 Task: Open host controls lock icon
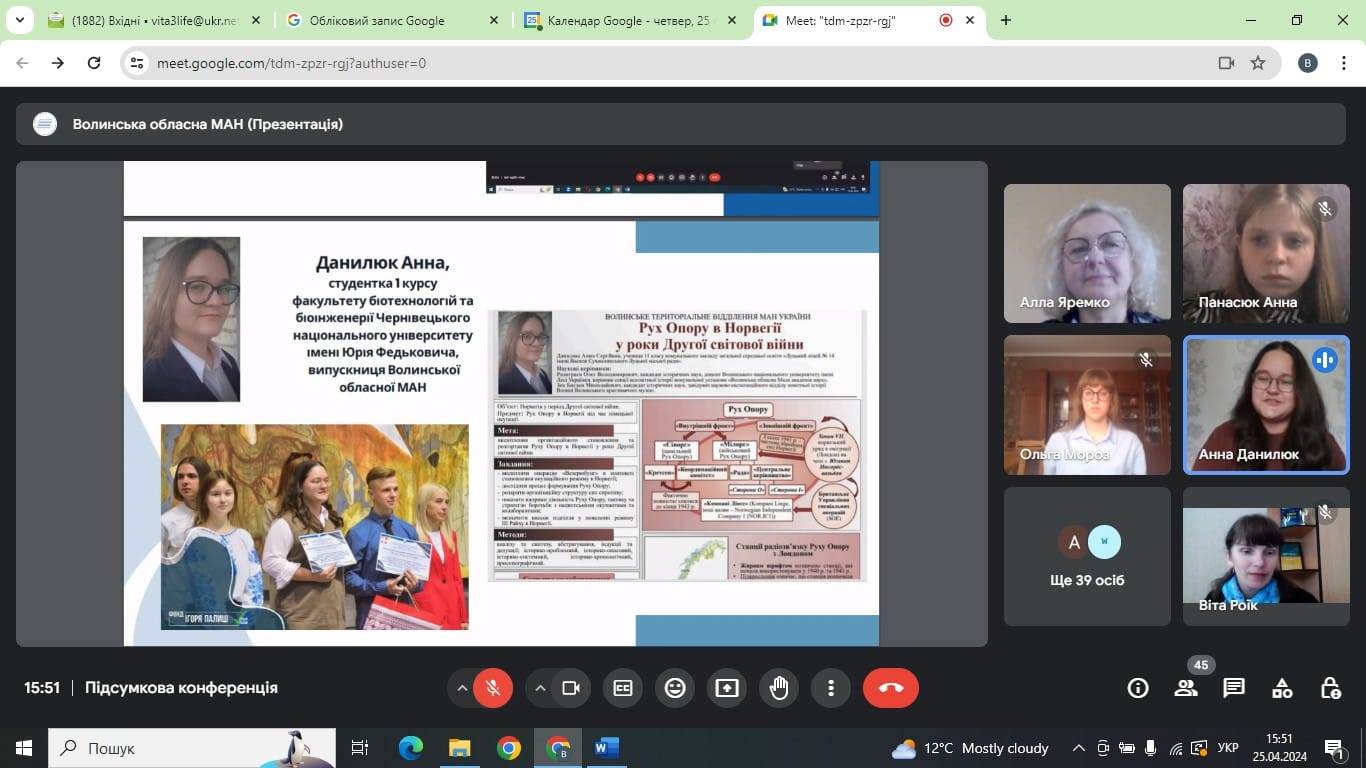pos(1330,688)
